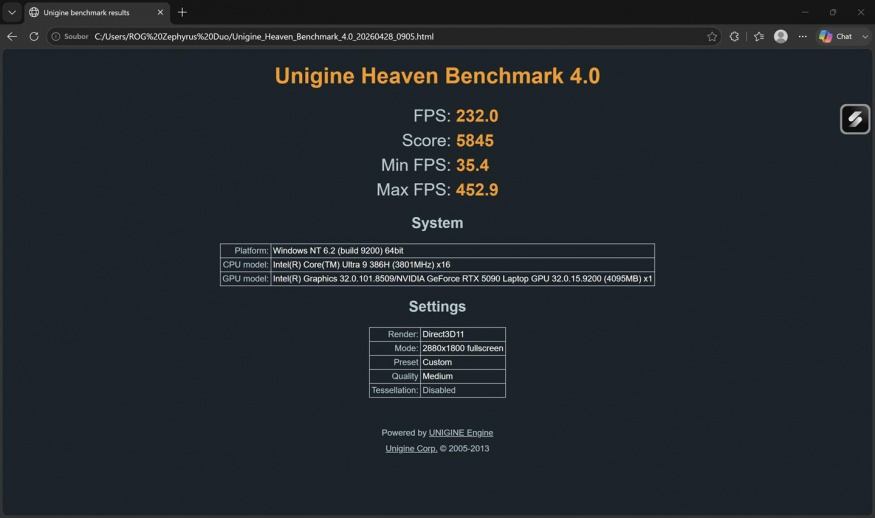
Task: Click the CPU model cell Intel Core Ultra 9
Action: [463, 265]
